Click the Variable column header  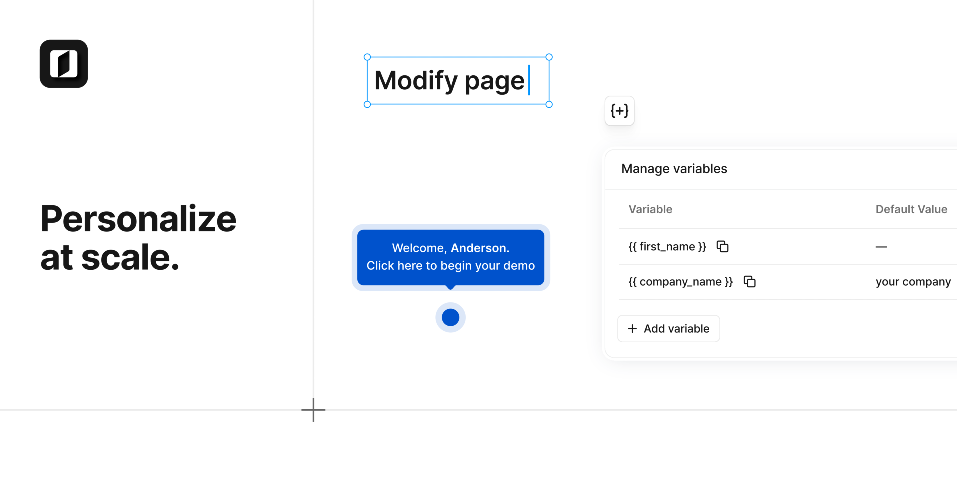coord(651,209)
